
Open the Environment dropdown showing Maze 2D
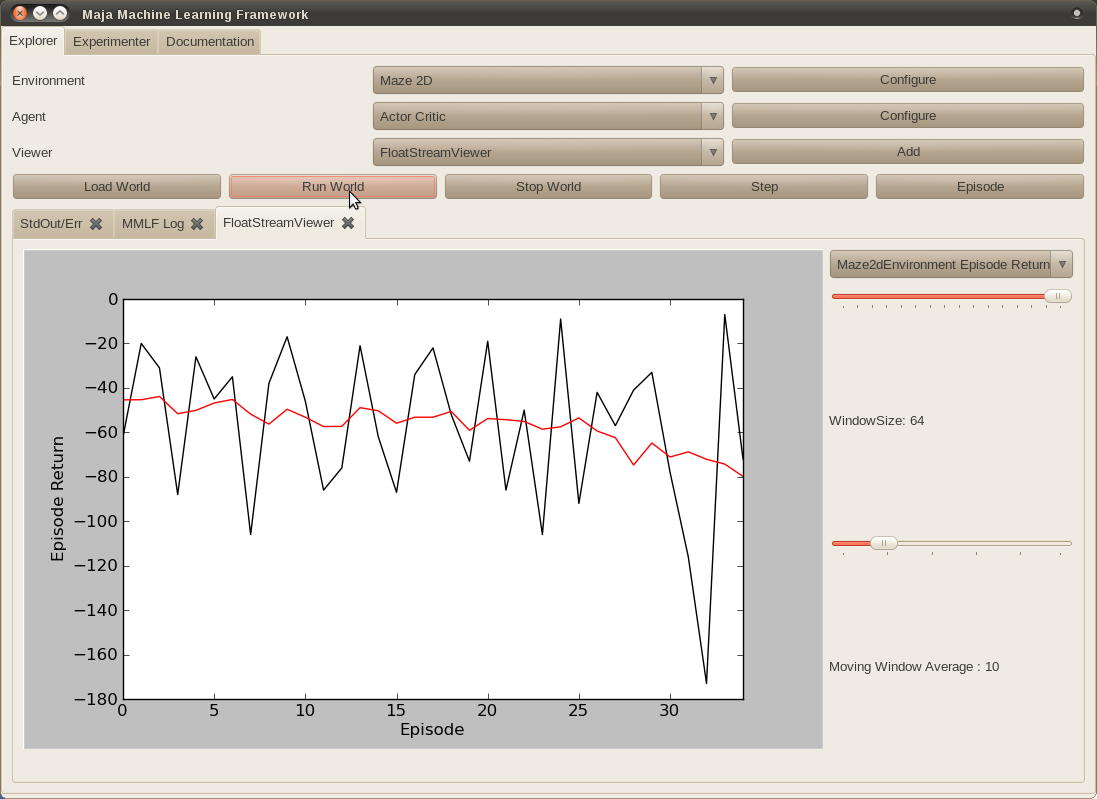548,80
